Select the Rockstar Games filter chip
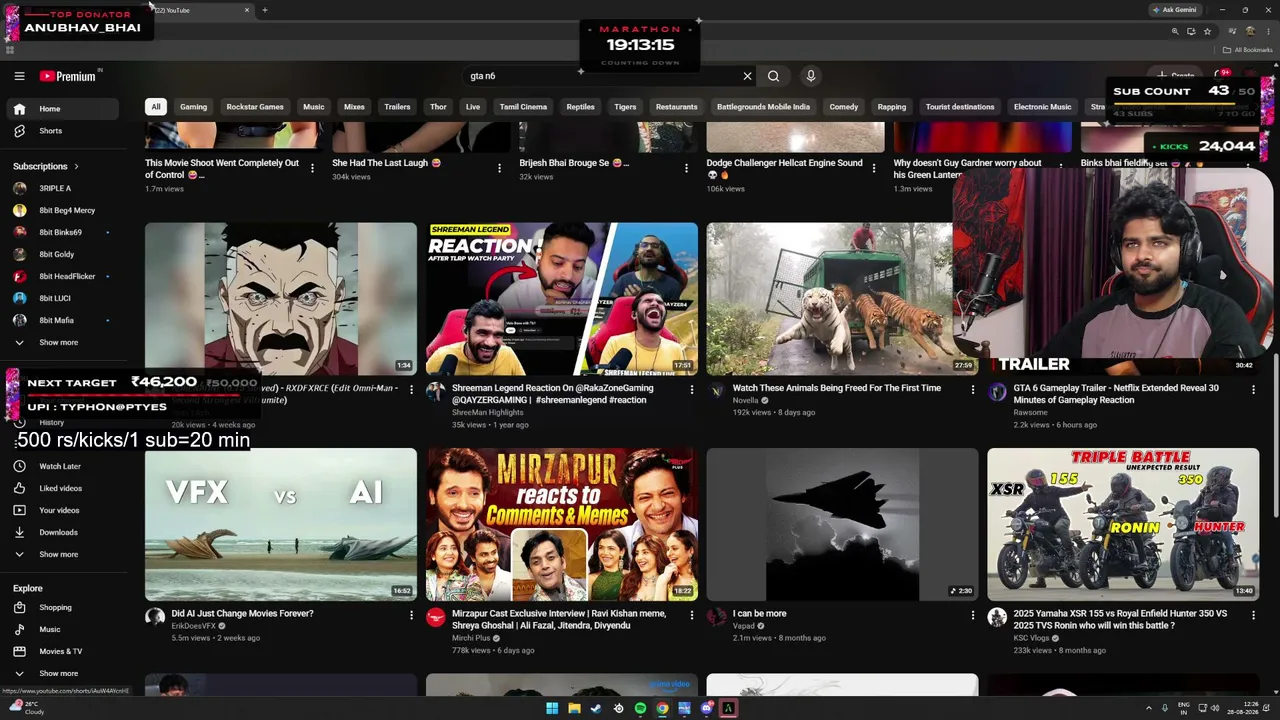 coord(255,107)
